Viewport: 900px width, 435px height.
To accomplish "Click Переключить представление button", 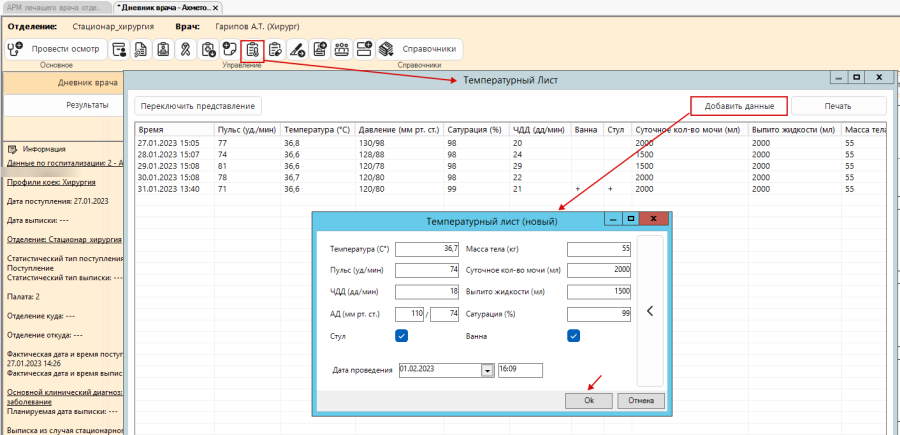I will pos(198,106).
